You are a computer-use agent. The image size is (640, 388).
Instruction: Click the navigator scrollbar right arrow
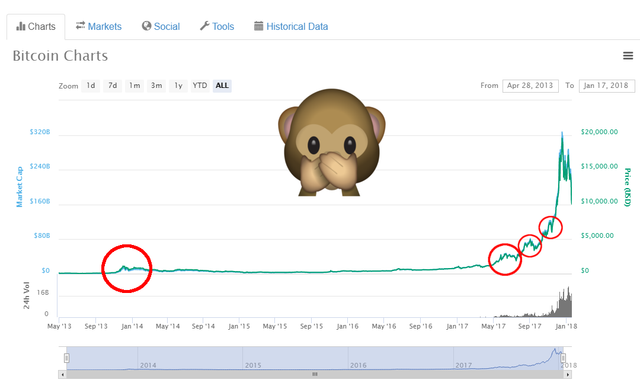point(568,374)
